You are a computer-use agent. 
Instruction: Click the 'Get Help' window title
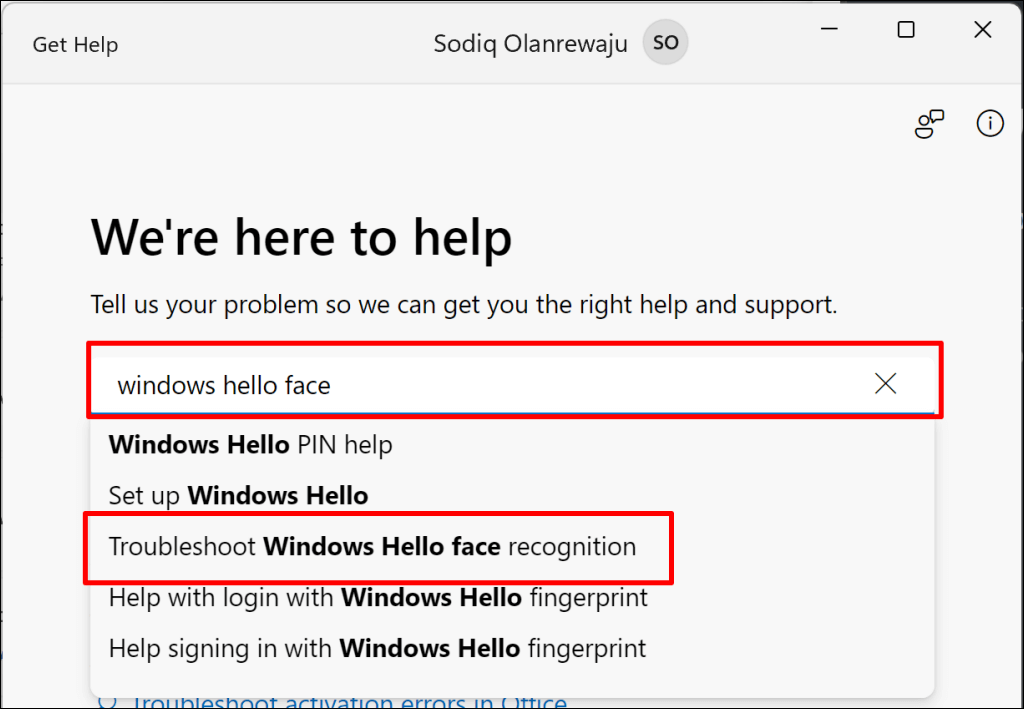75,45
